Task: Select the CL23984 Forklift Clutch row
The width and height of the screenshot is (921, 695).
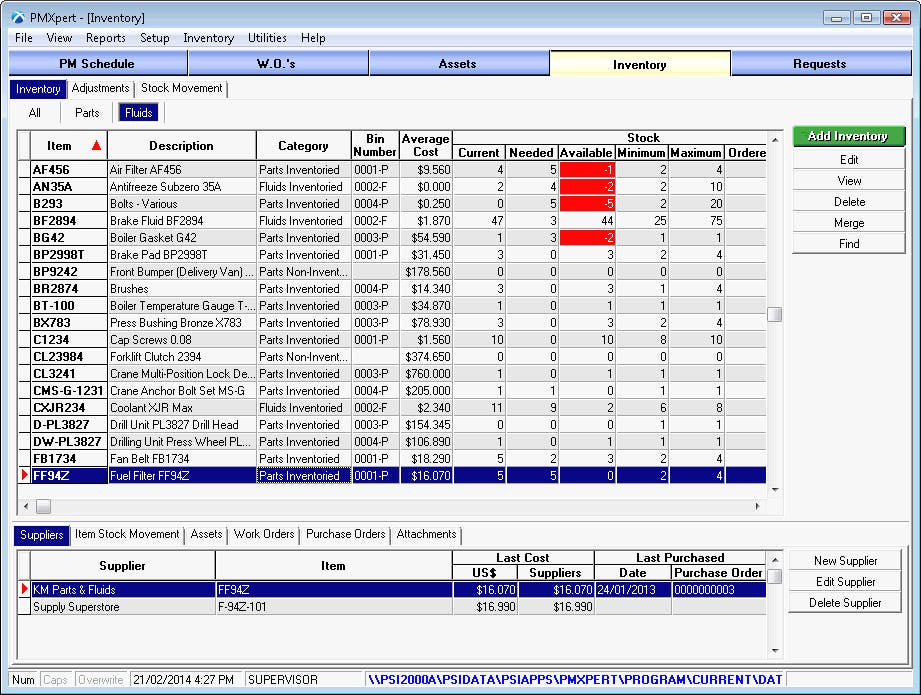Action: (392, 357)
